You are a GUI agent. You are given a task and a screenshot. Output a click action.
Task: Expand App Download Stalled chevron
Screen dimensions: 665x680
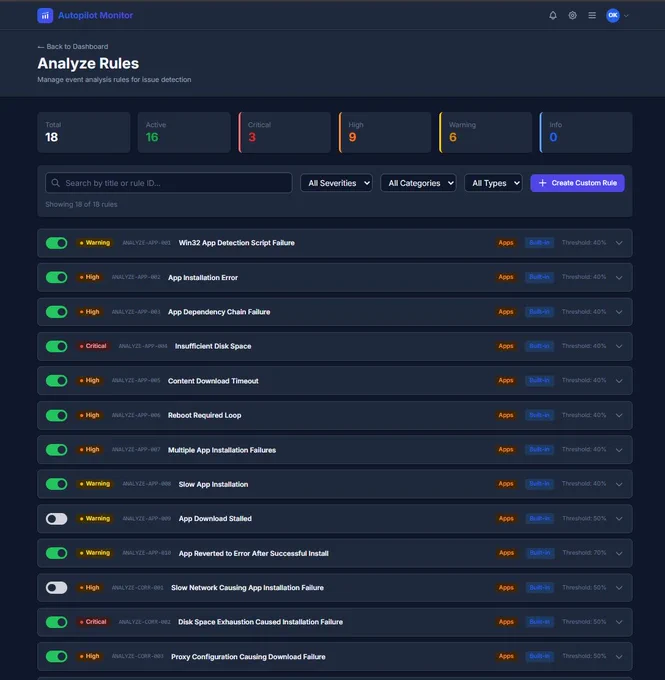click(619, 519)
